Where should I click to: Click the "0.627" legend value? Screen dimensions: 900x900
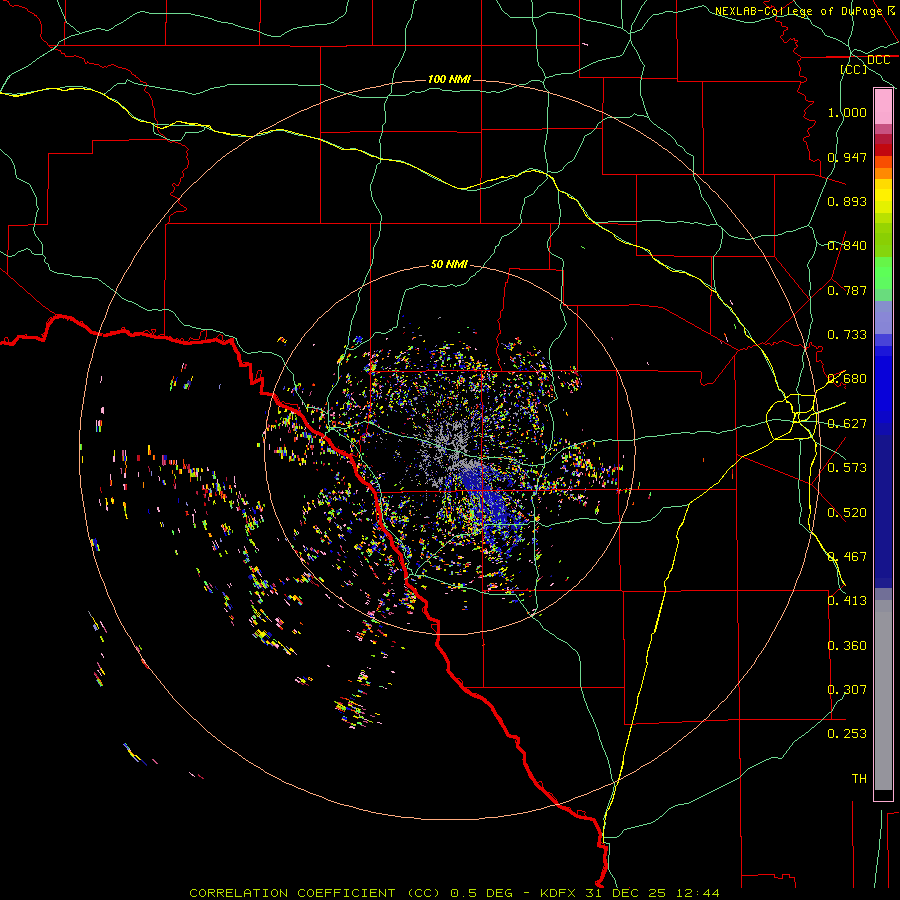[x=847, y=424]
